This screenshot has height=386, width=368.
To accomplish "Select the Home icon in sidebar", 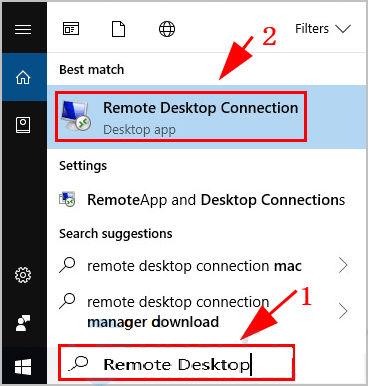I will pos(23,77).
